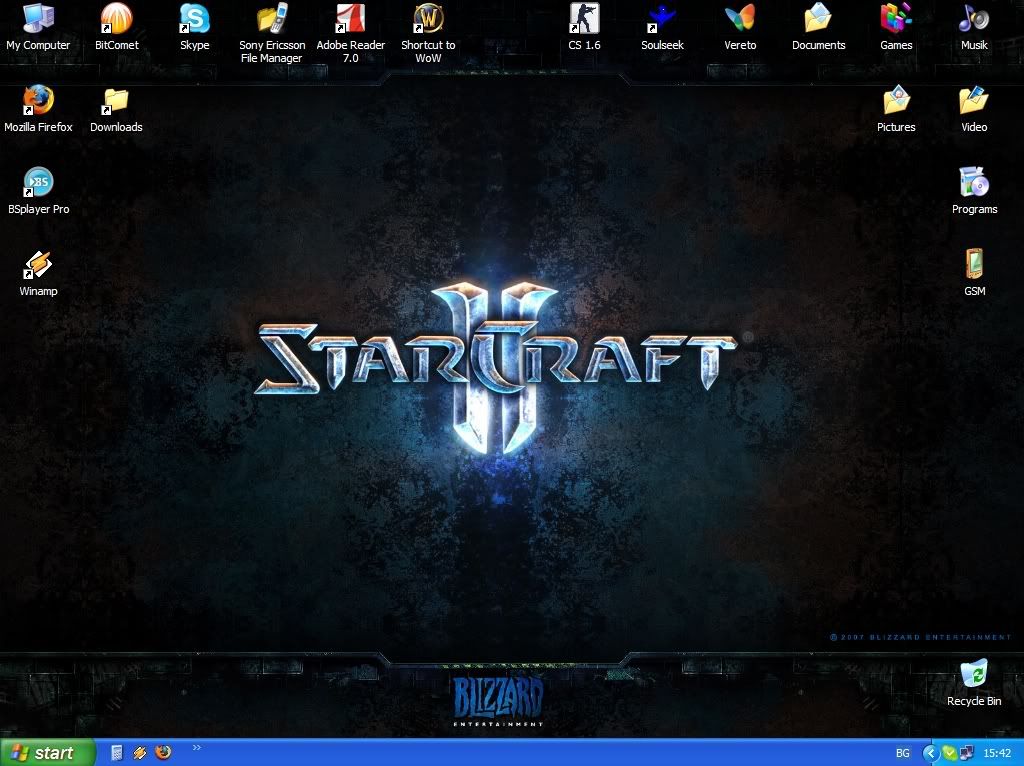1024x766 pixels.
Task: Launch the calculator from the Quick Launch bar
Action: tap(117, 753)
